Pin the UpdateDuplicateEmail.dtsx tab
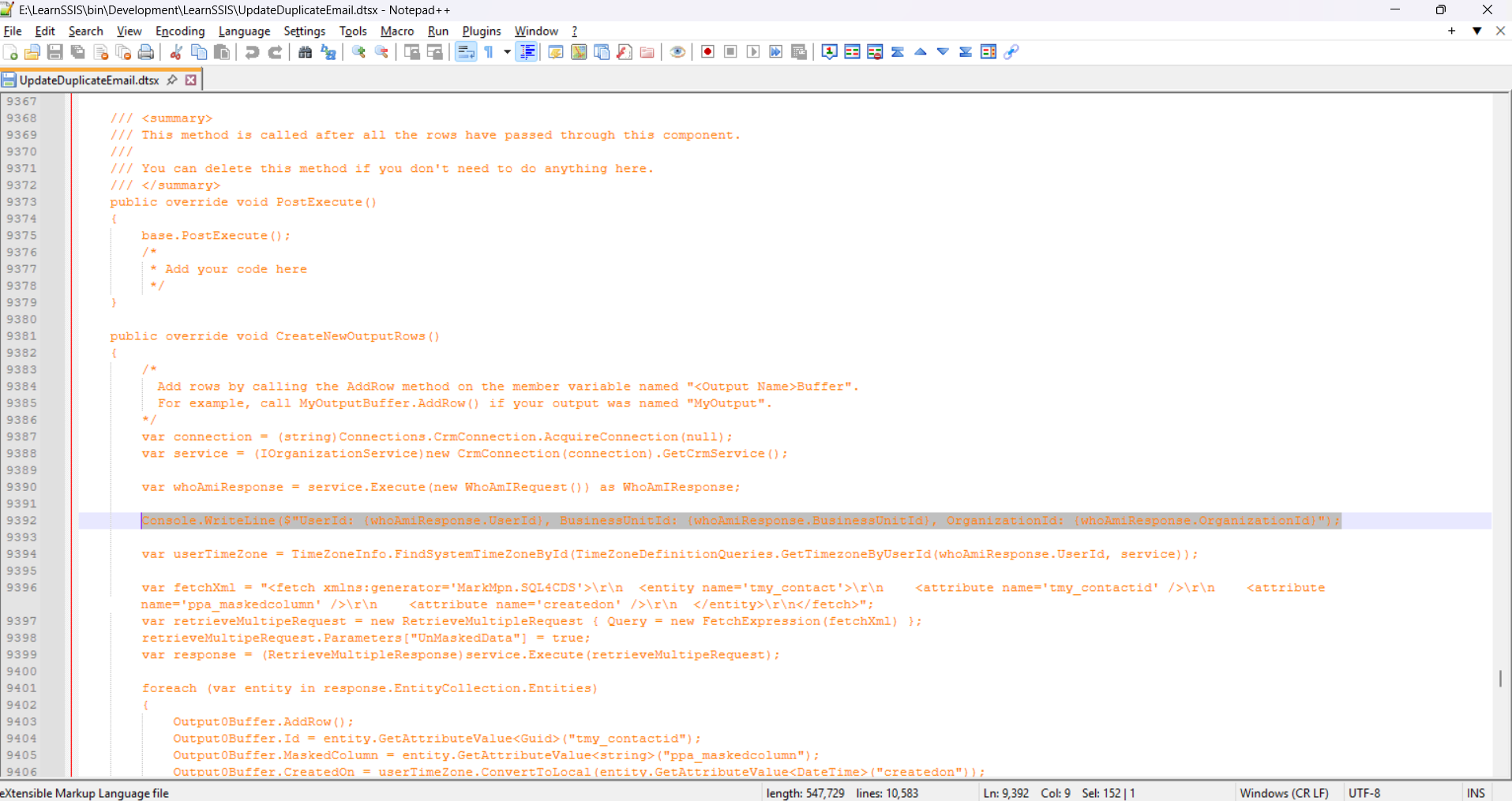This screenshot has width=1512, height=801. tap(172, 80)
